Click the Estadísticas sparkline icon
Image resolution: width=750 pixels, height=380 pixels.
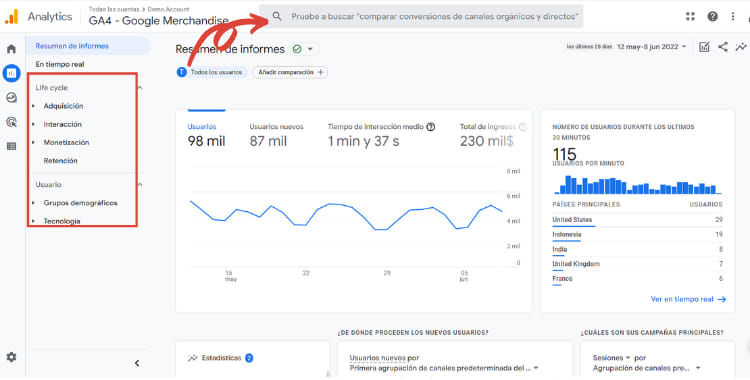point(193,358)
